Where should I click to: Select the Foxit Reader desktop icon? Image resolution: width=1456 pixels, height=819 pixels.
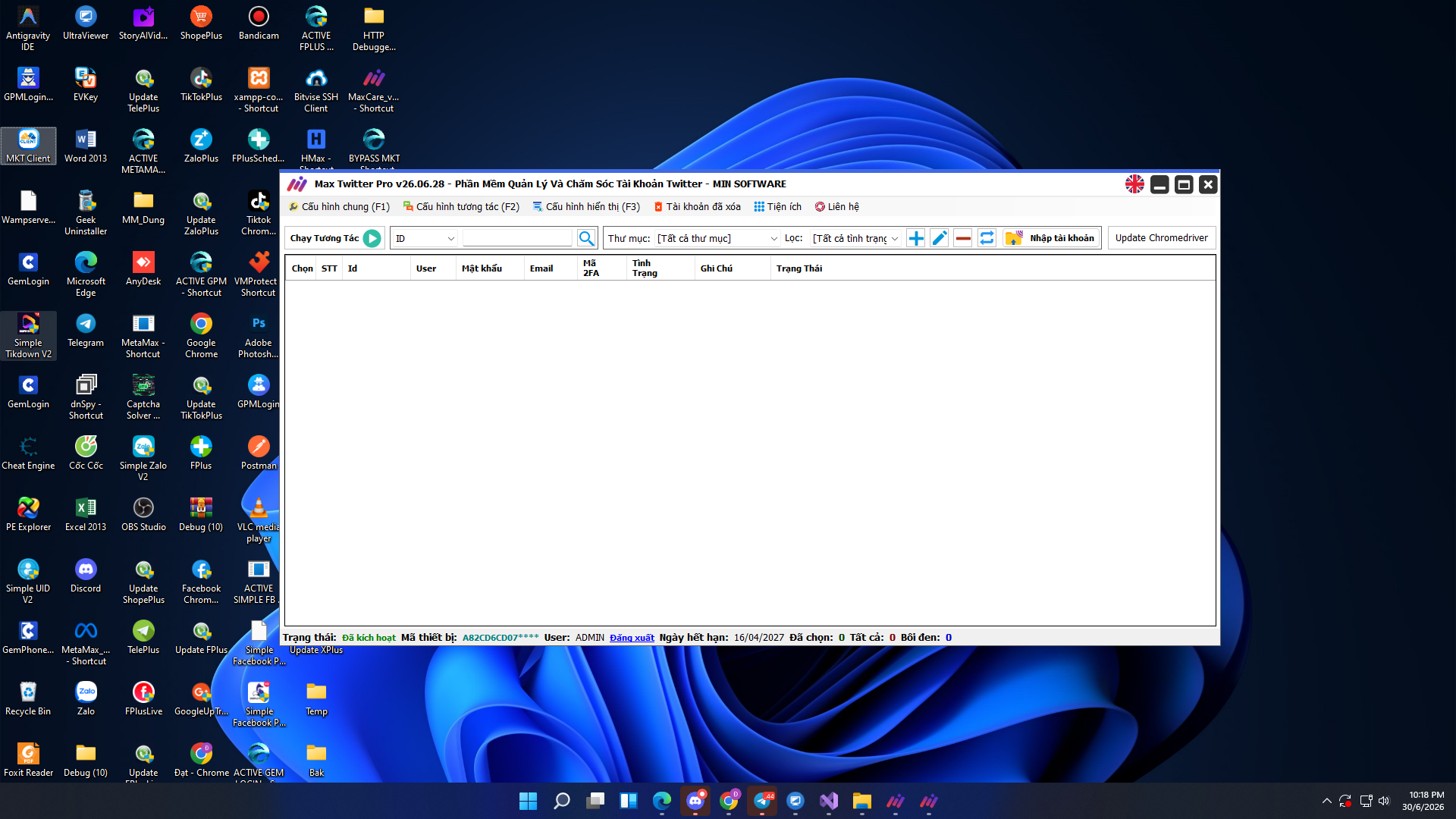click(28, 760)
